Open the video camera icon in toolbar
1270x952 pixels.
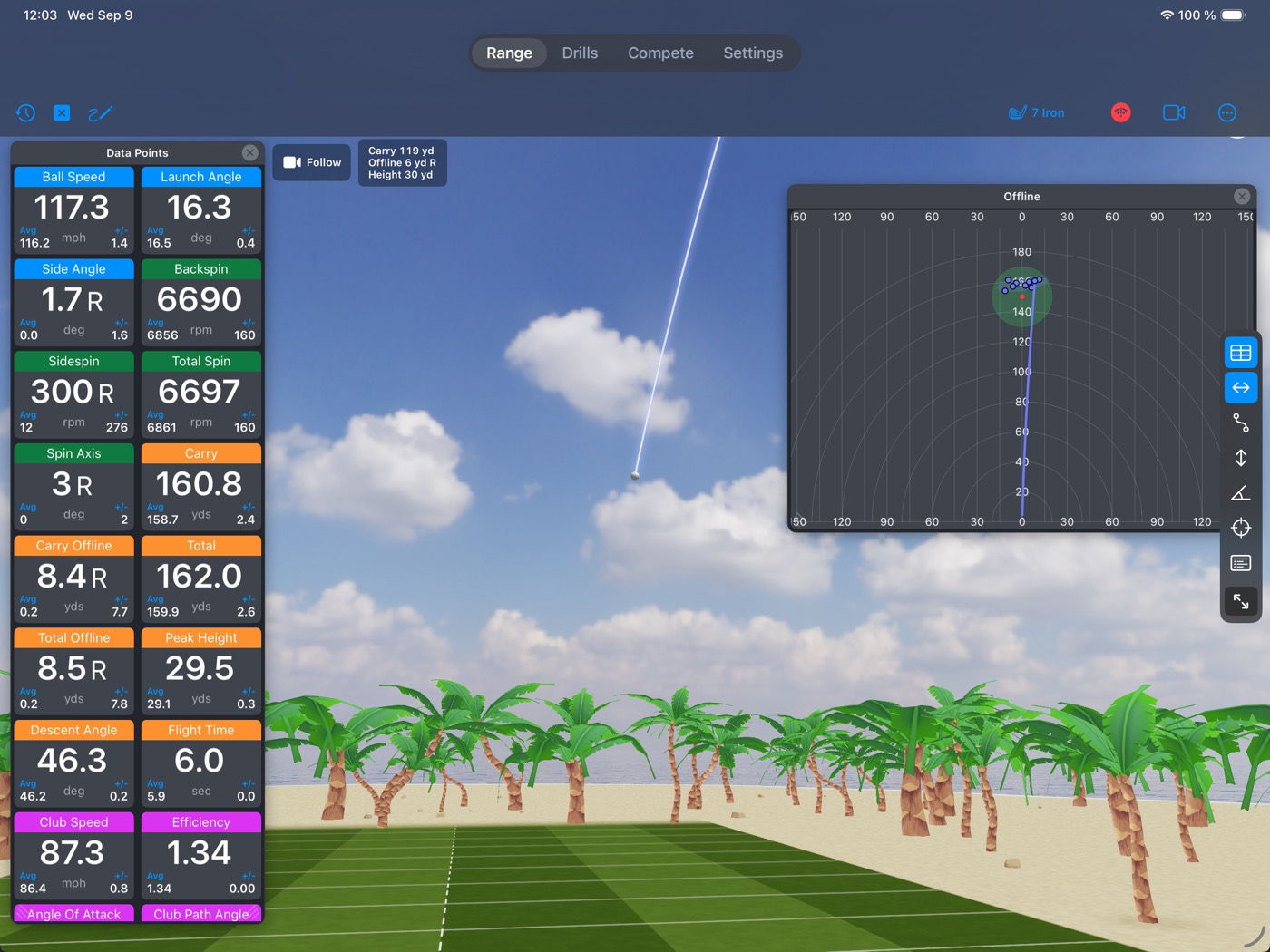click(1174, 113)
